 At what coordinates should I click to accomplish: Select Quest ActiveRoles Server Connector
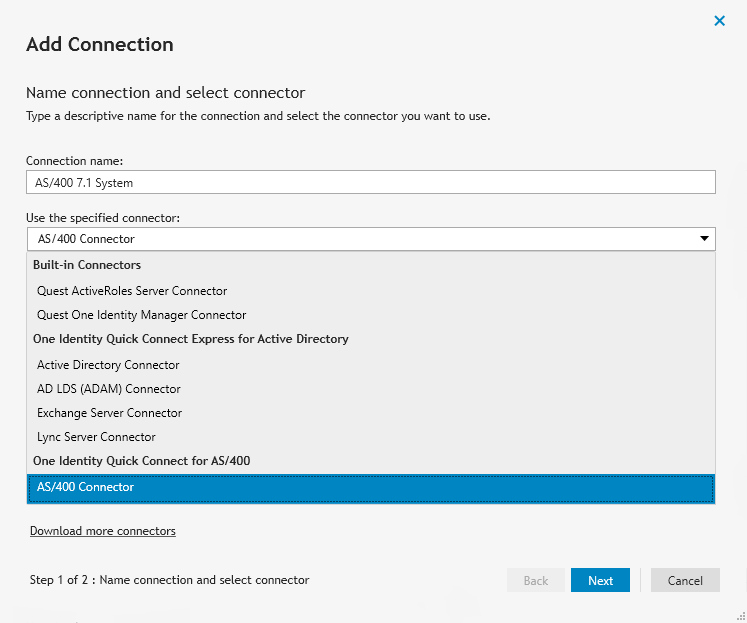pos(132,291)
